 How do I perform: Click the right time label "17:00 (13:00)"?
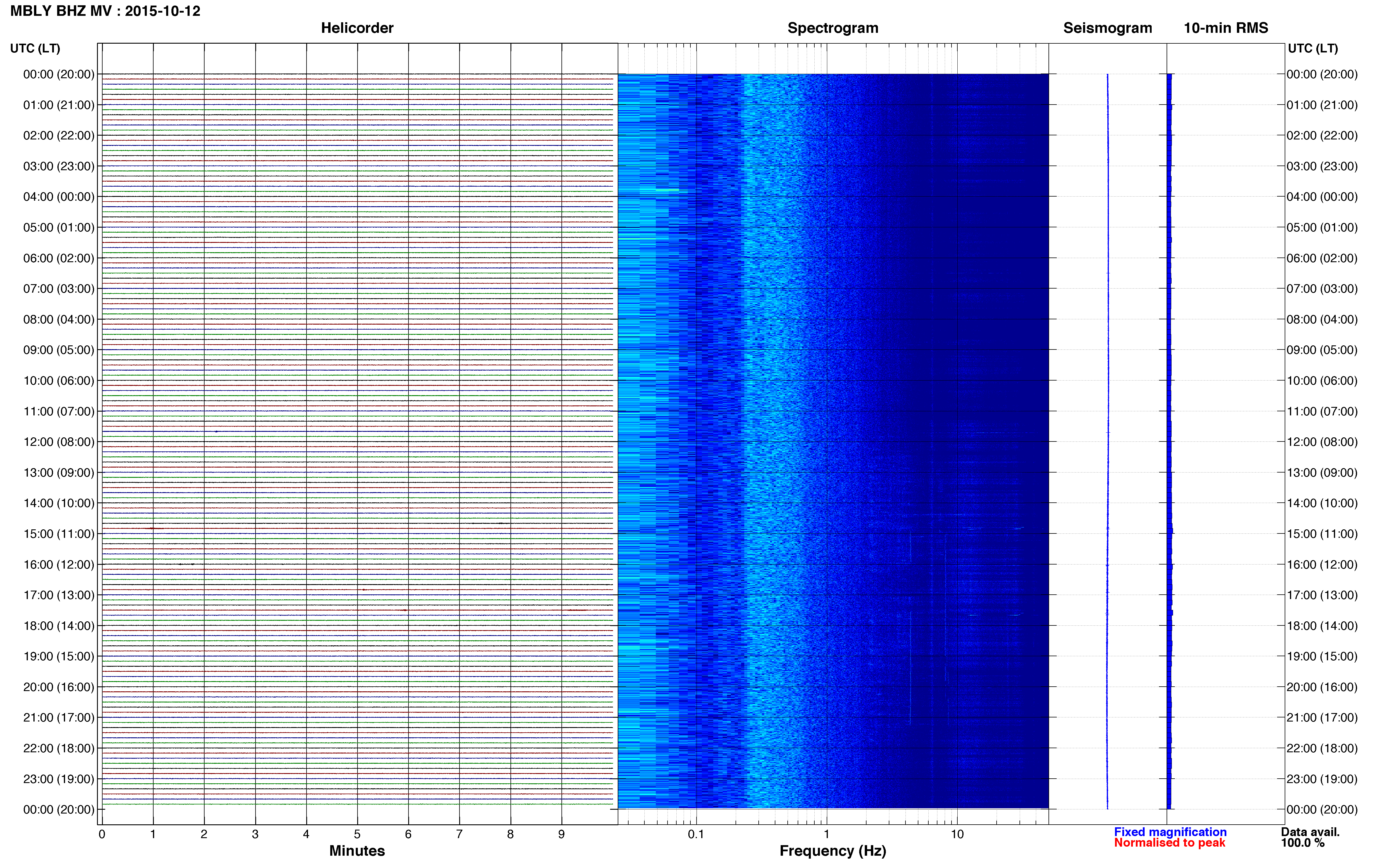click(x=1322, y=595)
